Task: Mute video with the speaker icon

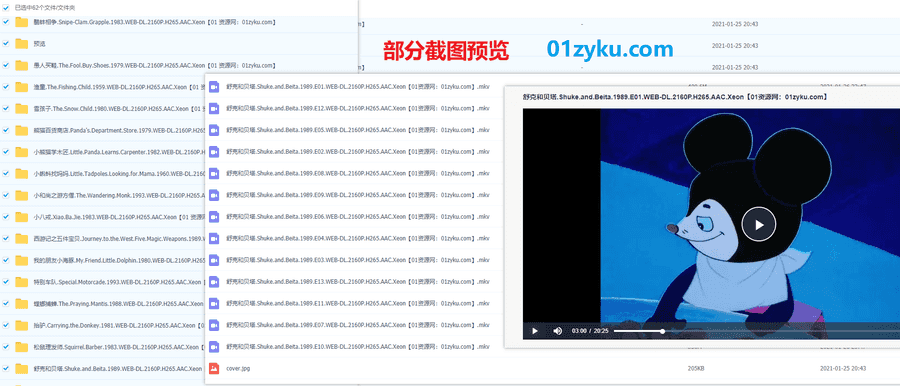Action: pyautogui.click(x=557, y=331)
